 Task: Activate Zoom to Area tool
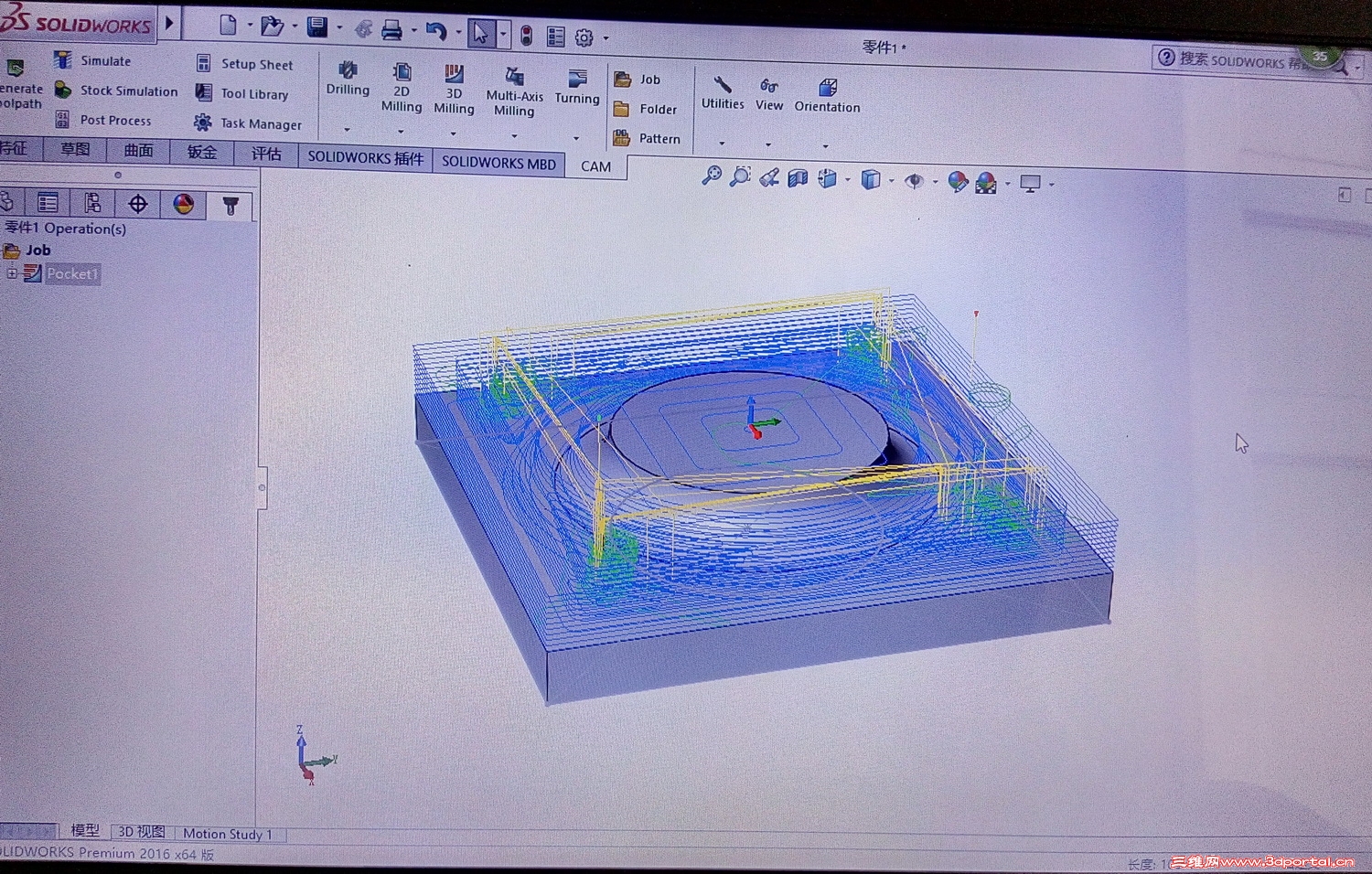click(740, 176)
